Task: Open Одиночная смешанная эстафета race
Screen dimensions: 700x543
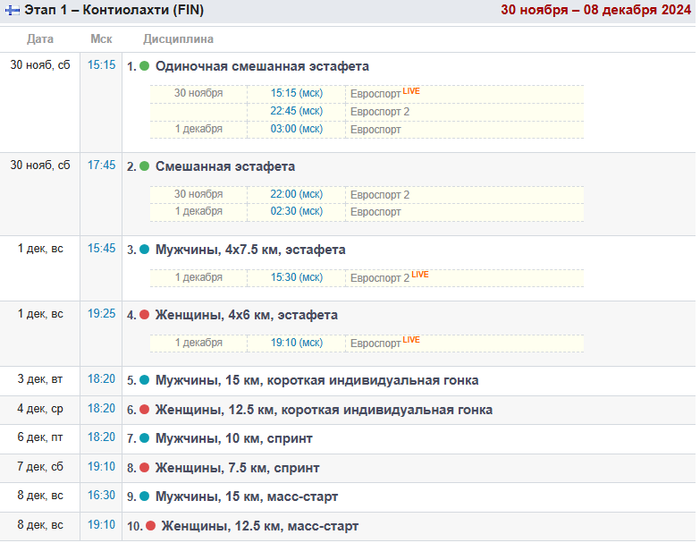Action: pos(262,66)
